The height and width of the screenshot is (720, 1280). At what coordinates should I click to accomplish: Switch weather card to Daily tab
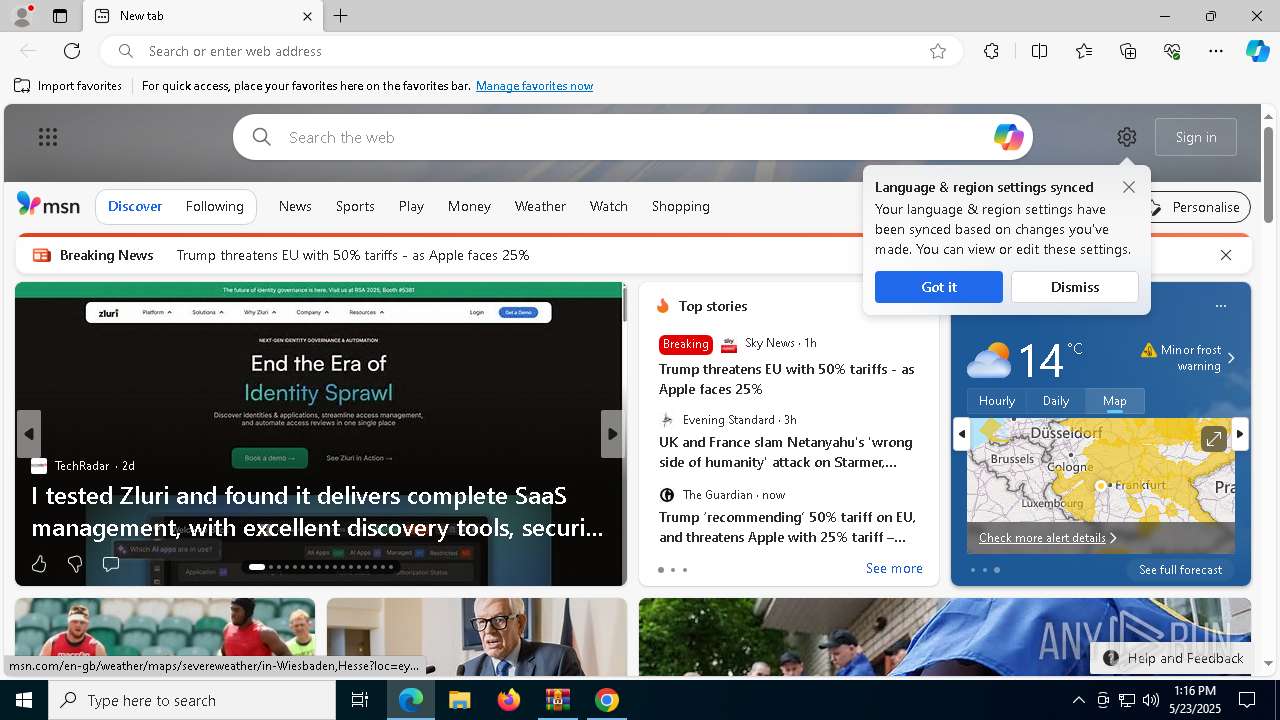pyautogui.click(x=1056, y=400)
